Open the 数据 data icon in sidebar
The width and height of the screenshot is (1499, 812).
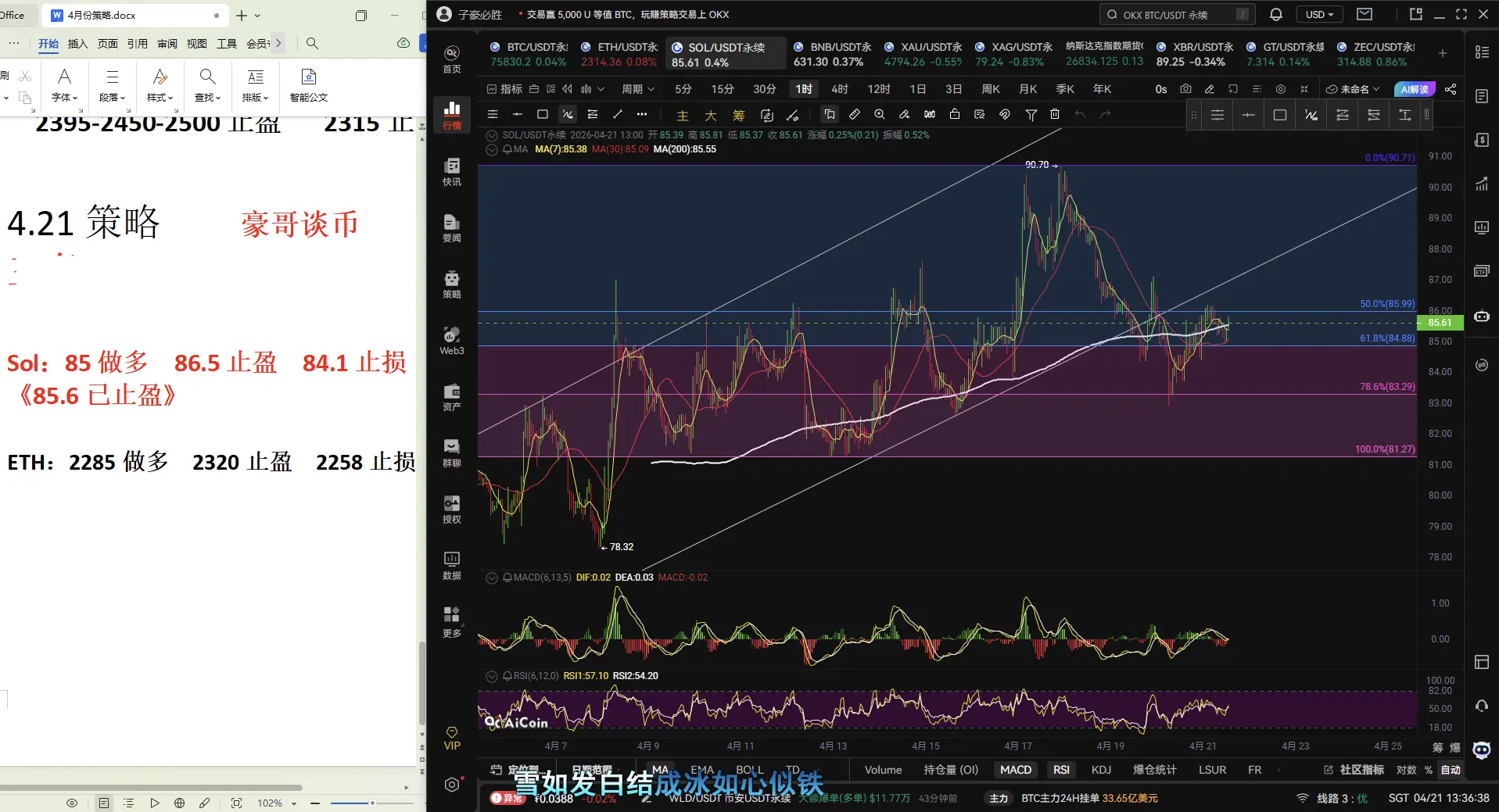[452, 566]
